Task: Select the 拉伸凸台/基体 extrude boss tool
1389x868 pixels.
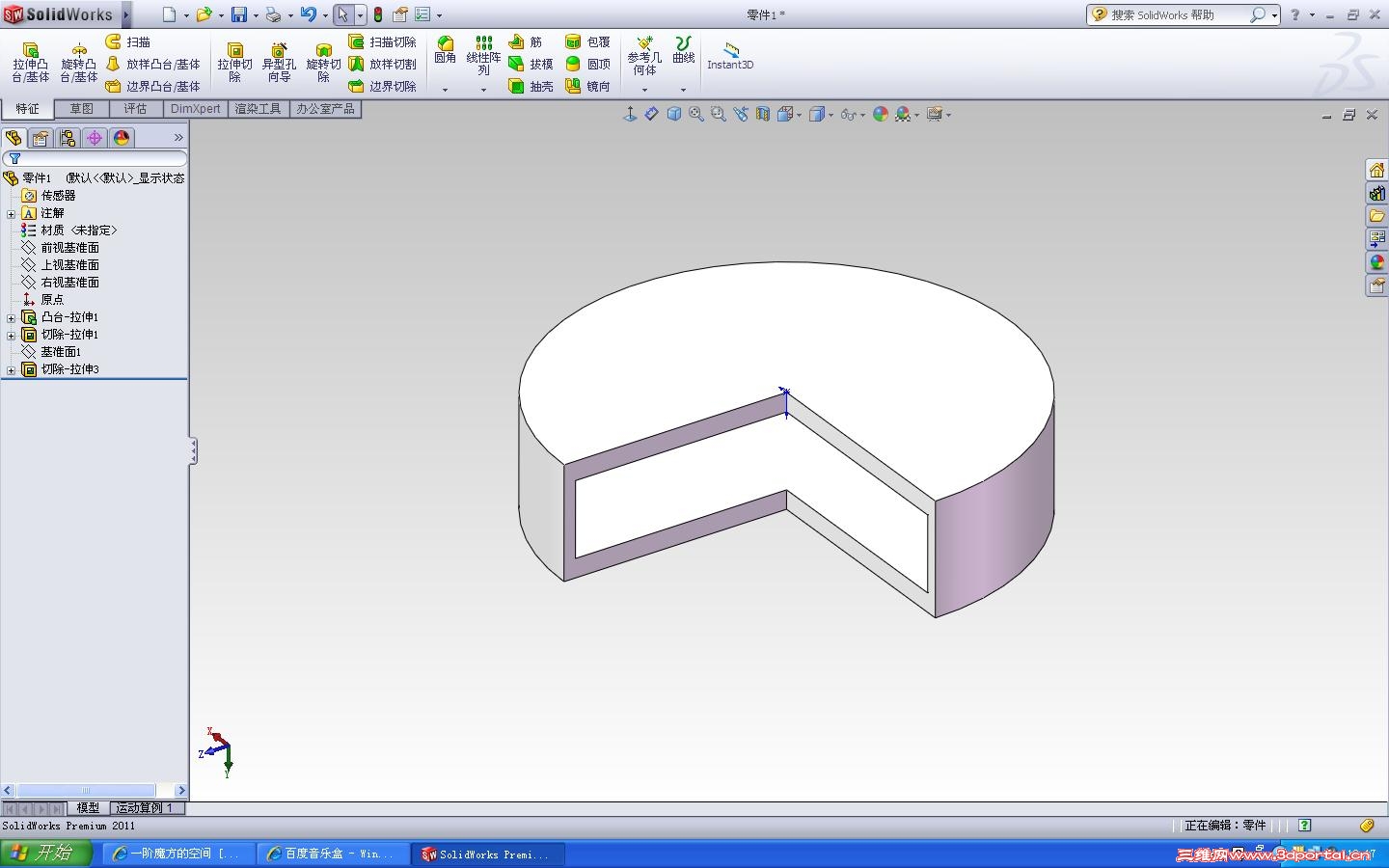Action: coord(30,63)
